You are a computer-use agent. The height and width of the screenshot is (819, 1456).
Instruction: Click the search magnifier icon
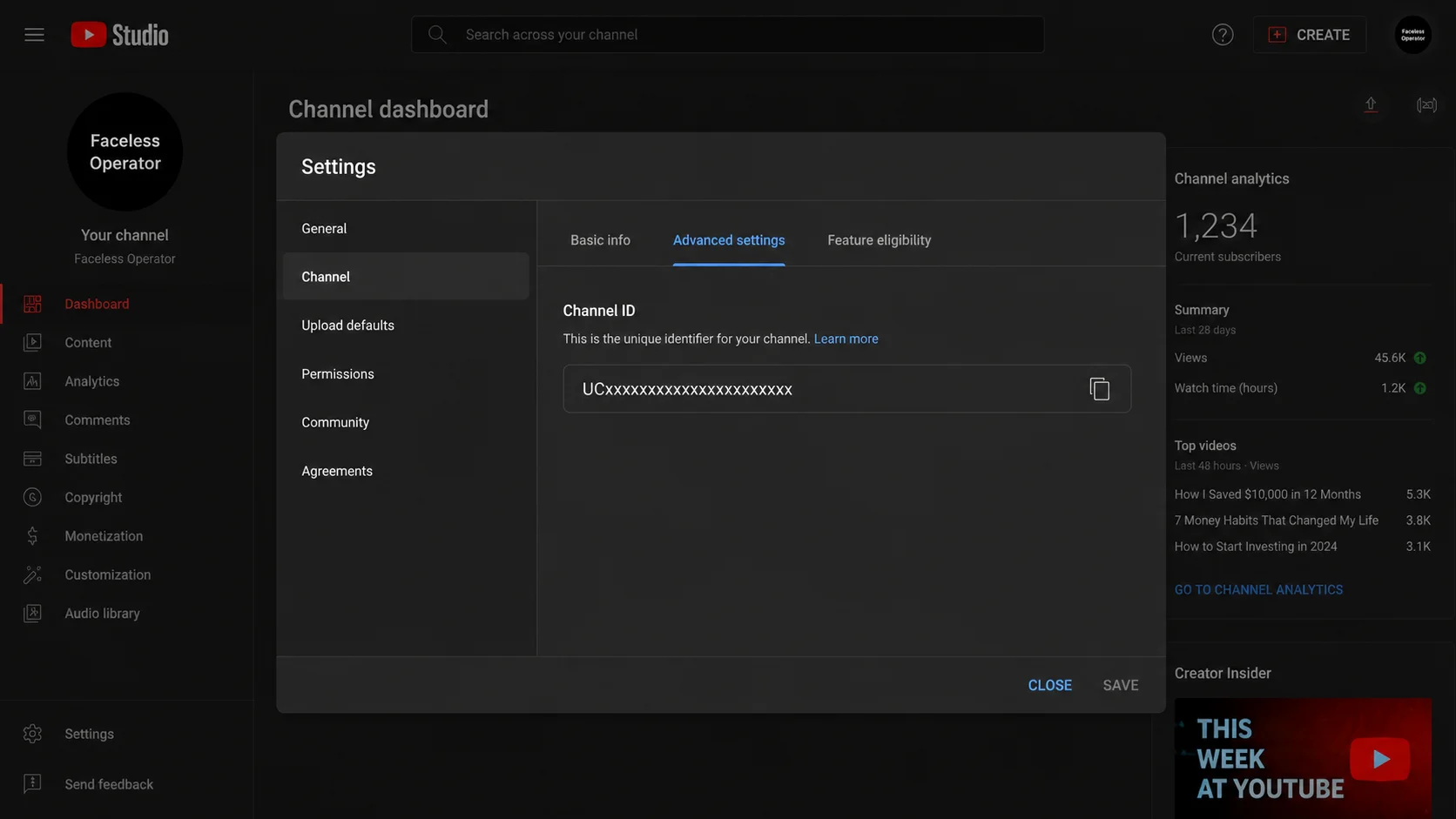click(x=437, y=35)
